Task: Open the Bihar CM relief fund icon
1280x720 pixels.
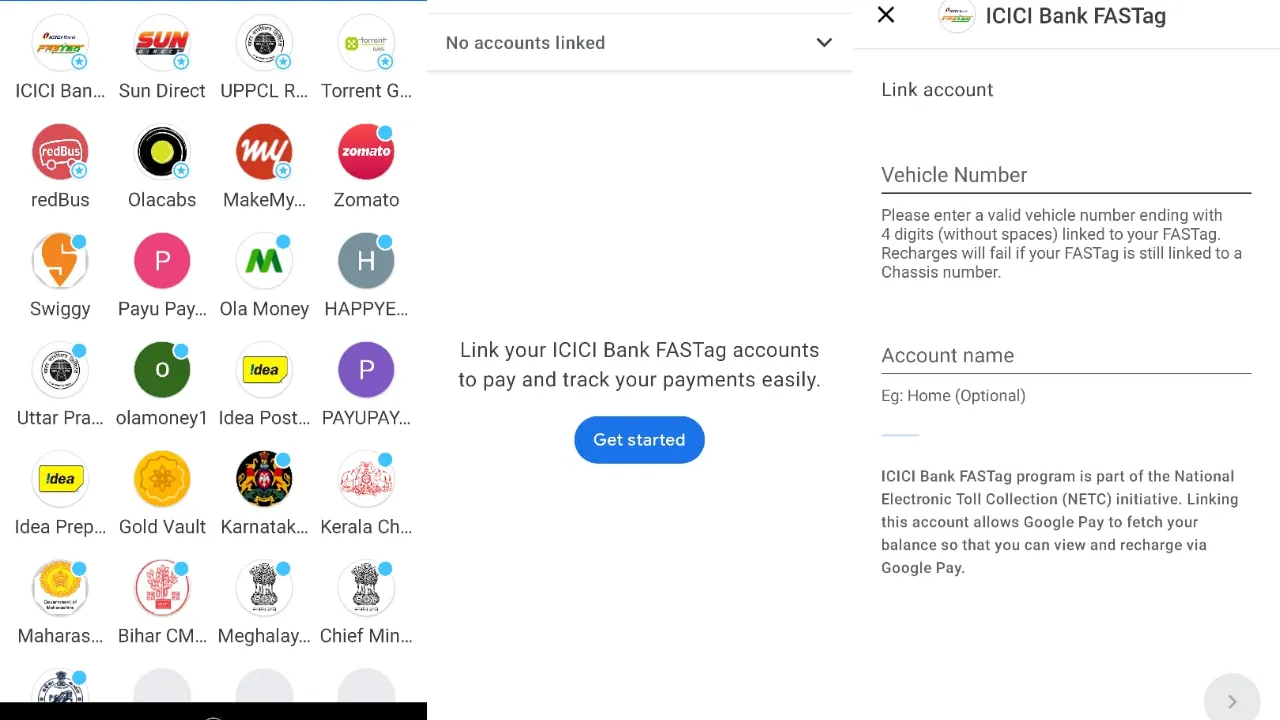Action: coord(162,588)
